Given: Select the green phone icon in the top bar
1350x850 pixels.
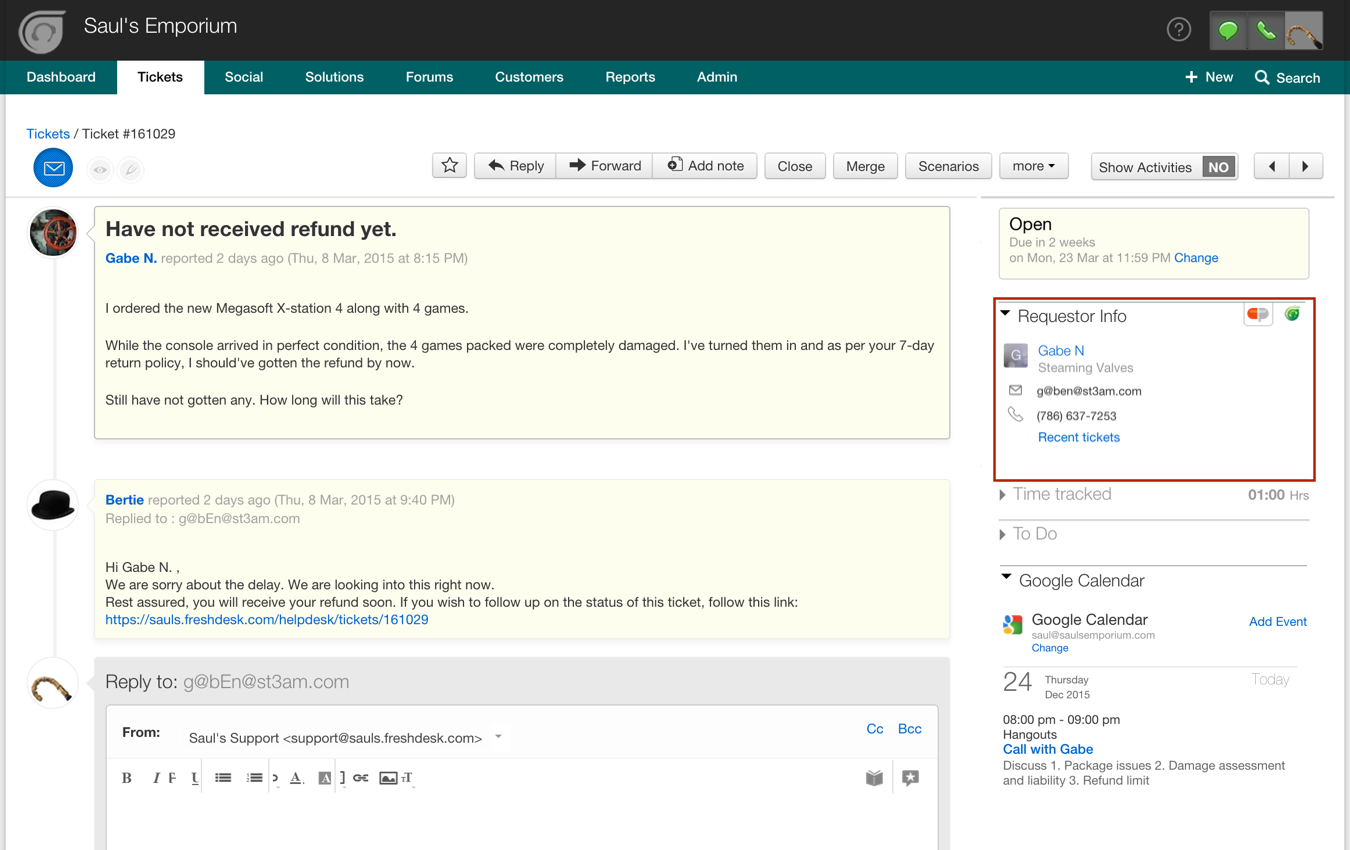Looking at the screenshot, I should tap(1265, 31).
